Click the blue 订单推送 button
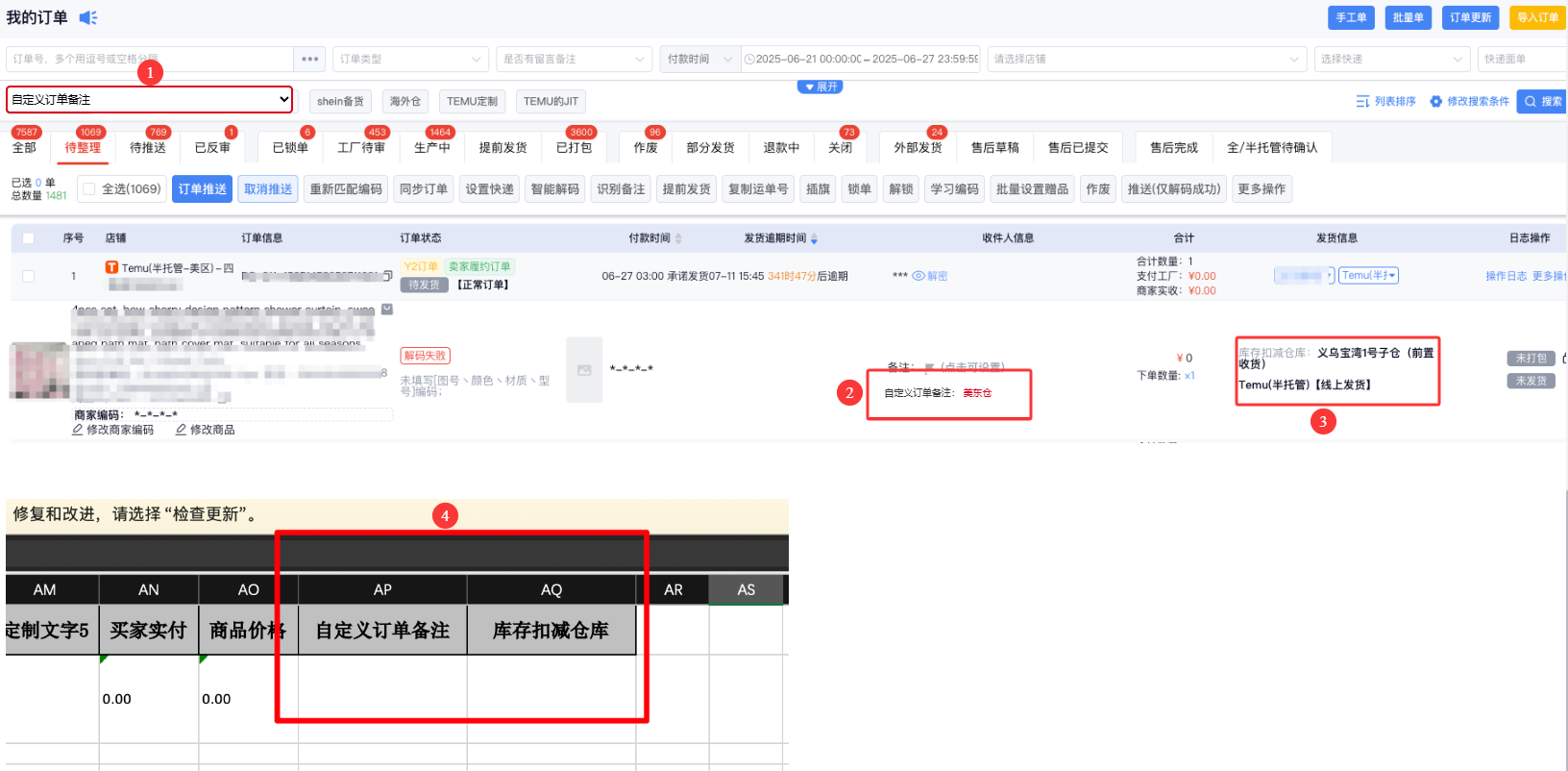Viewport: 1568px width, 771px height. pos(203,189)
